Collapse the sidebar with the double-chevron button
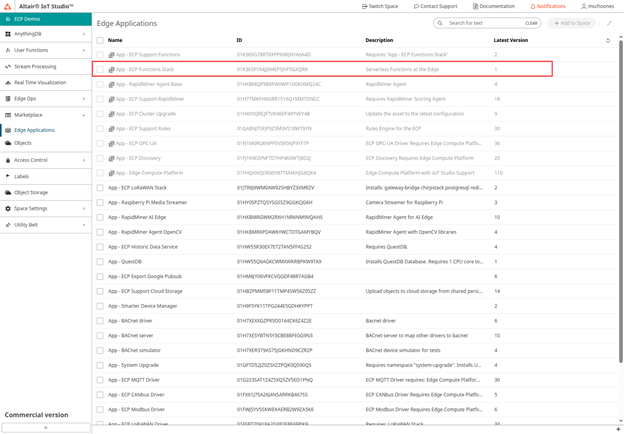The image size is (624, 434). coord(46,427)
